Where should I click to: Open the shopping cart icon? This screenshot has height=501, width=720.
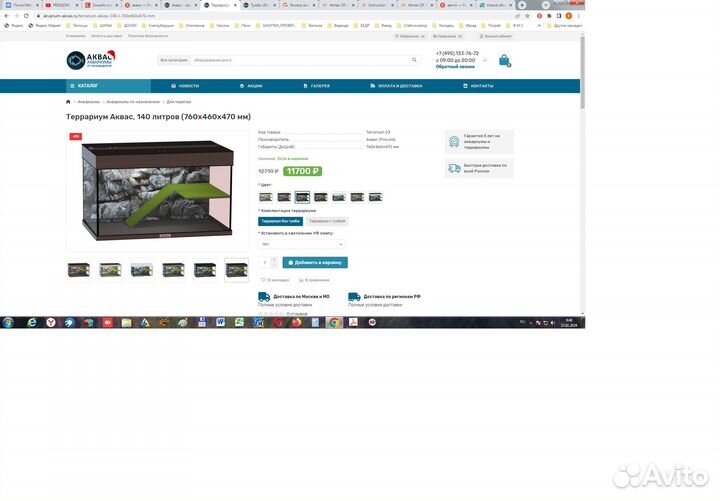(x=504, y=60)
